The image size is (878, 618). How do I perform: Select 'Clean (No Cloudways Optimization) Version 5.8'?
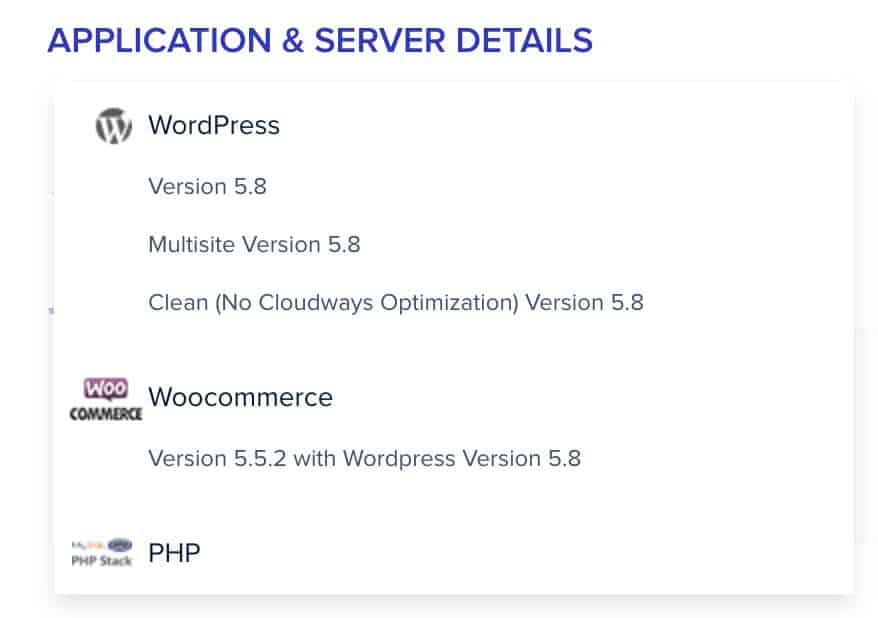click(396, 303)
